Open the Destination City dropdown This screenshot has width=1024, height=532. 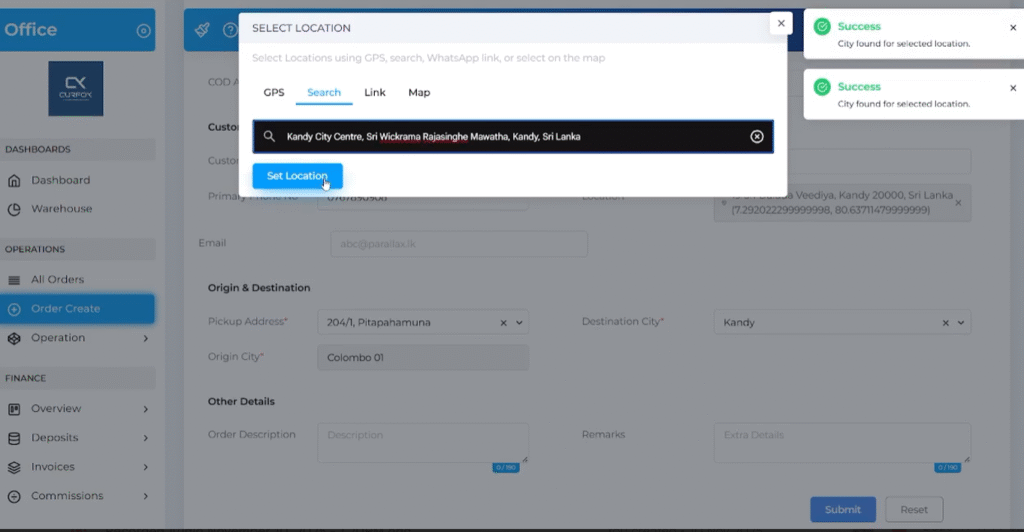961,323
